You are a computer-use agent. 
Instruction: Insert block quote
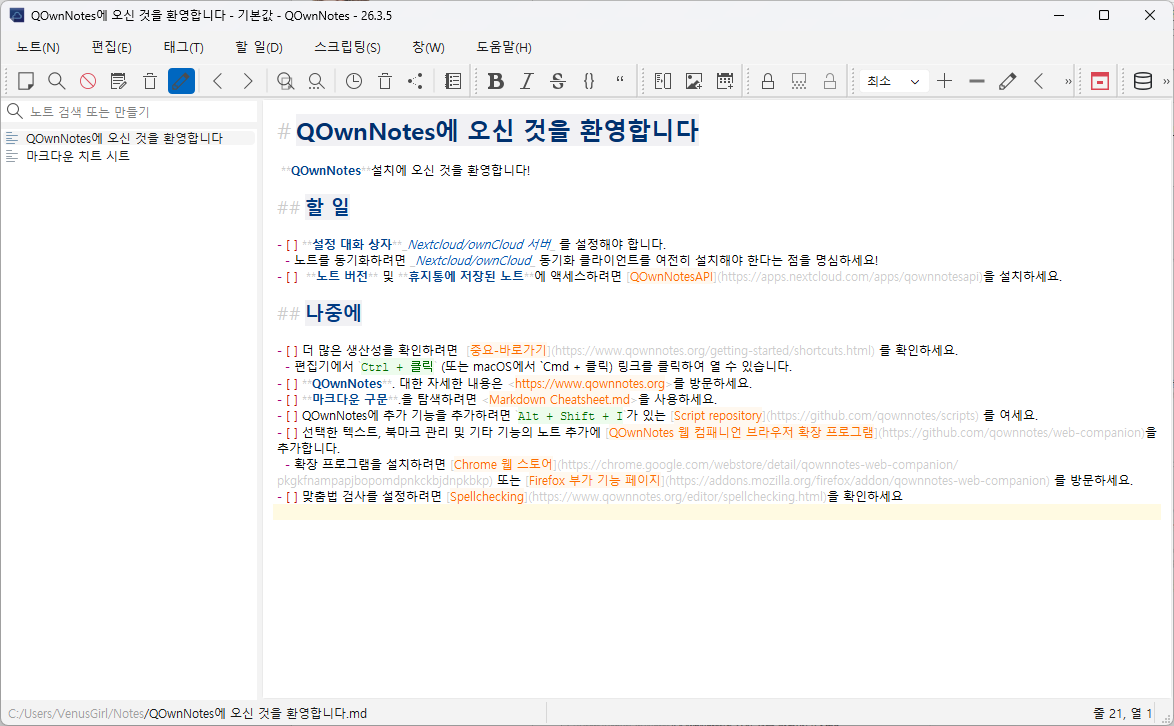click(620, 79)
